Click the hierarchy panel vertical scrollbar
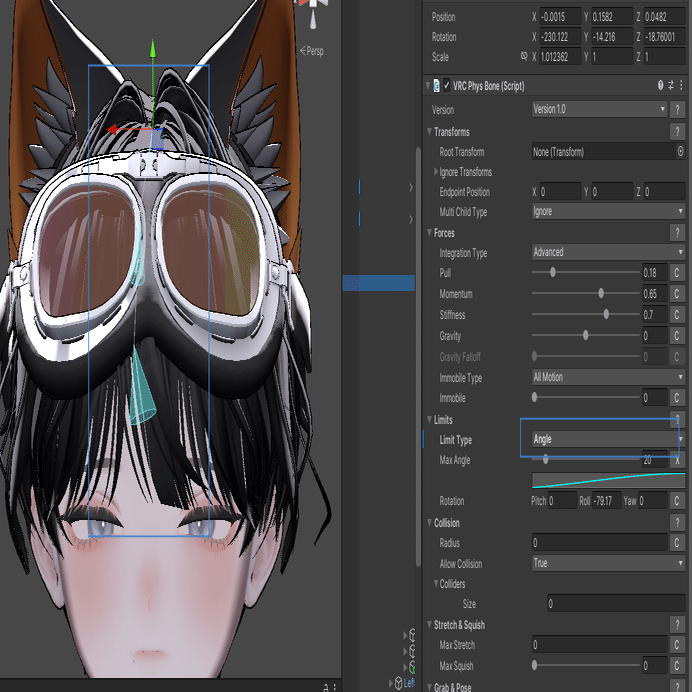The width and height of the screenshot is (692, 692). [418, 357]
